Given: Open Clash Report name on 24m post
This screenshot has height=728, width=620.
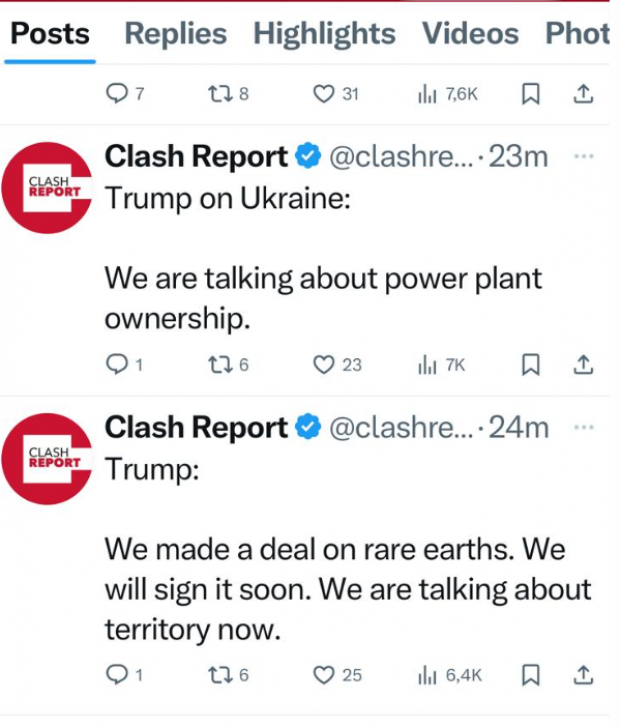Looking at the screenshot, I should (x=196, y=428).
